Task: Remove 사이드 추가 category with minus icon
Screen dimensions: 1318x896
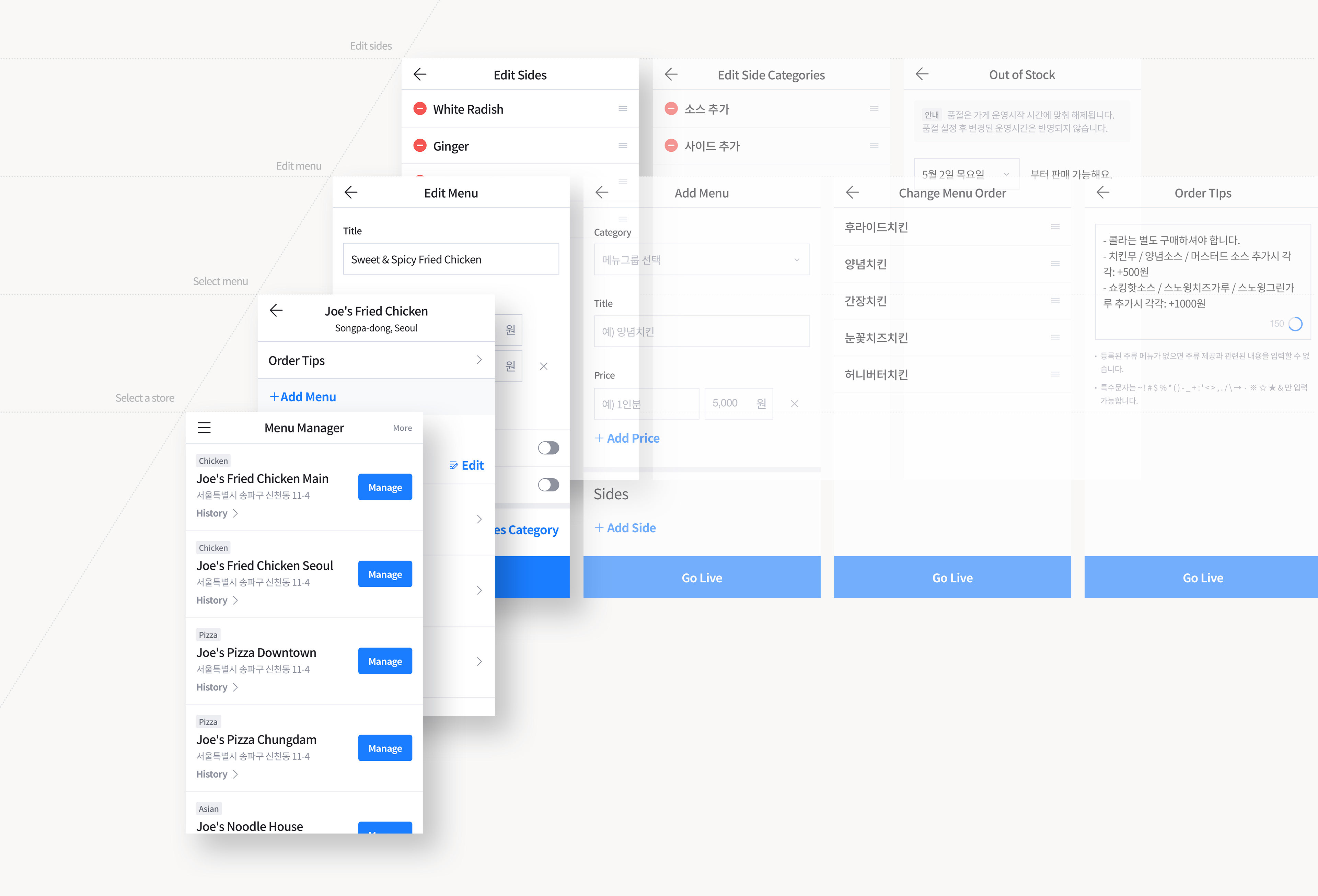Action: pos(671,146)
